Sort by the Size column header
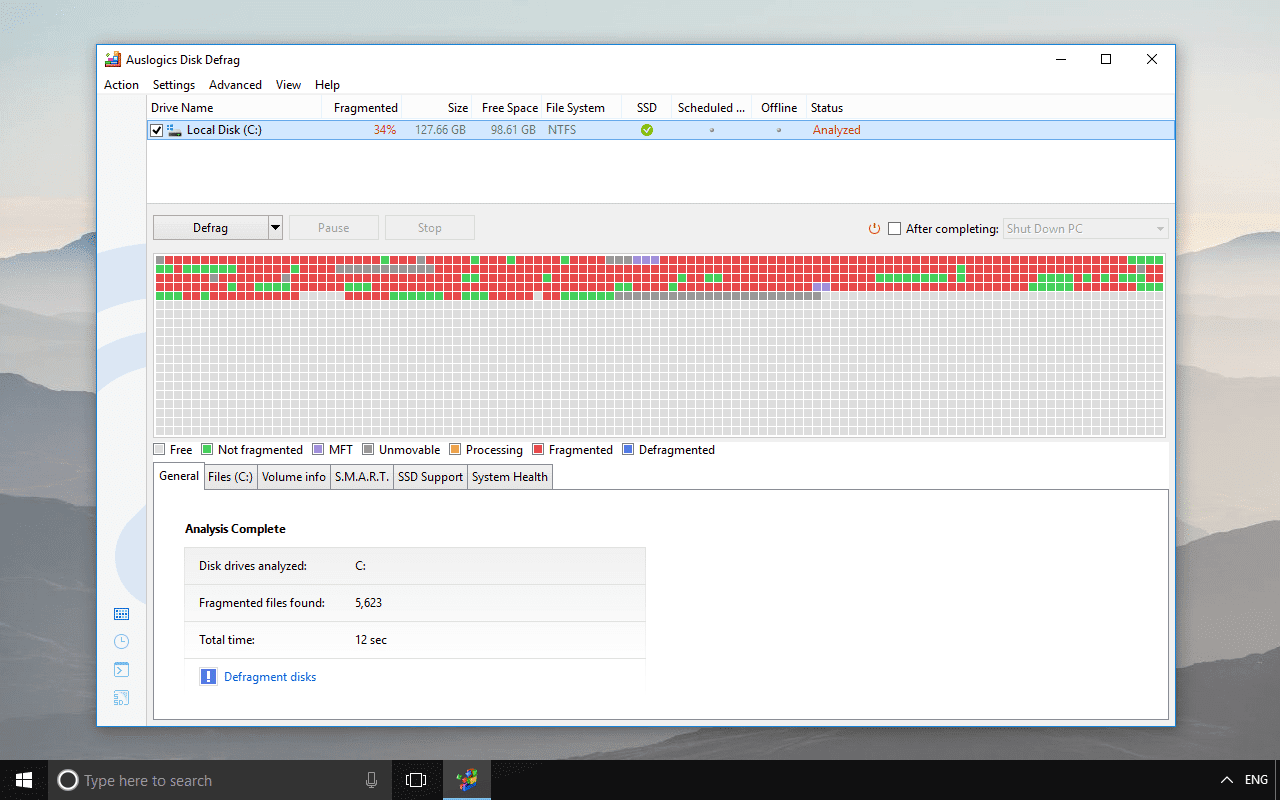 tap(438, 108)
